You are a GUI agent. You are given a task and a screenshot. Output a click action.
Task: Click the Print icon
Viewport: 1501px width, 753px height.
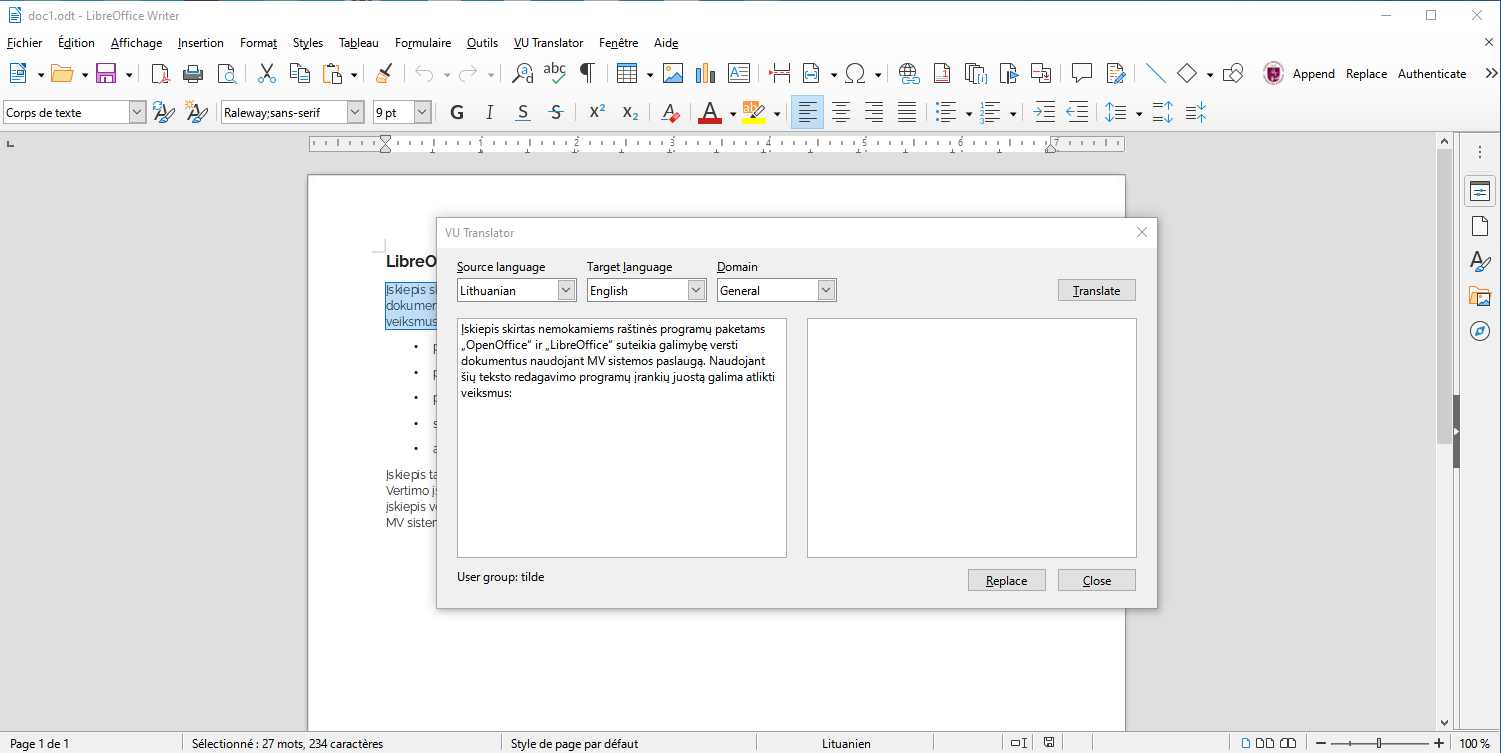coord(193,73)
